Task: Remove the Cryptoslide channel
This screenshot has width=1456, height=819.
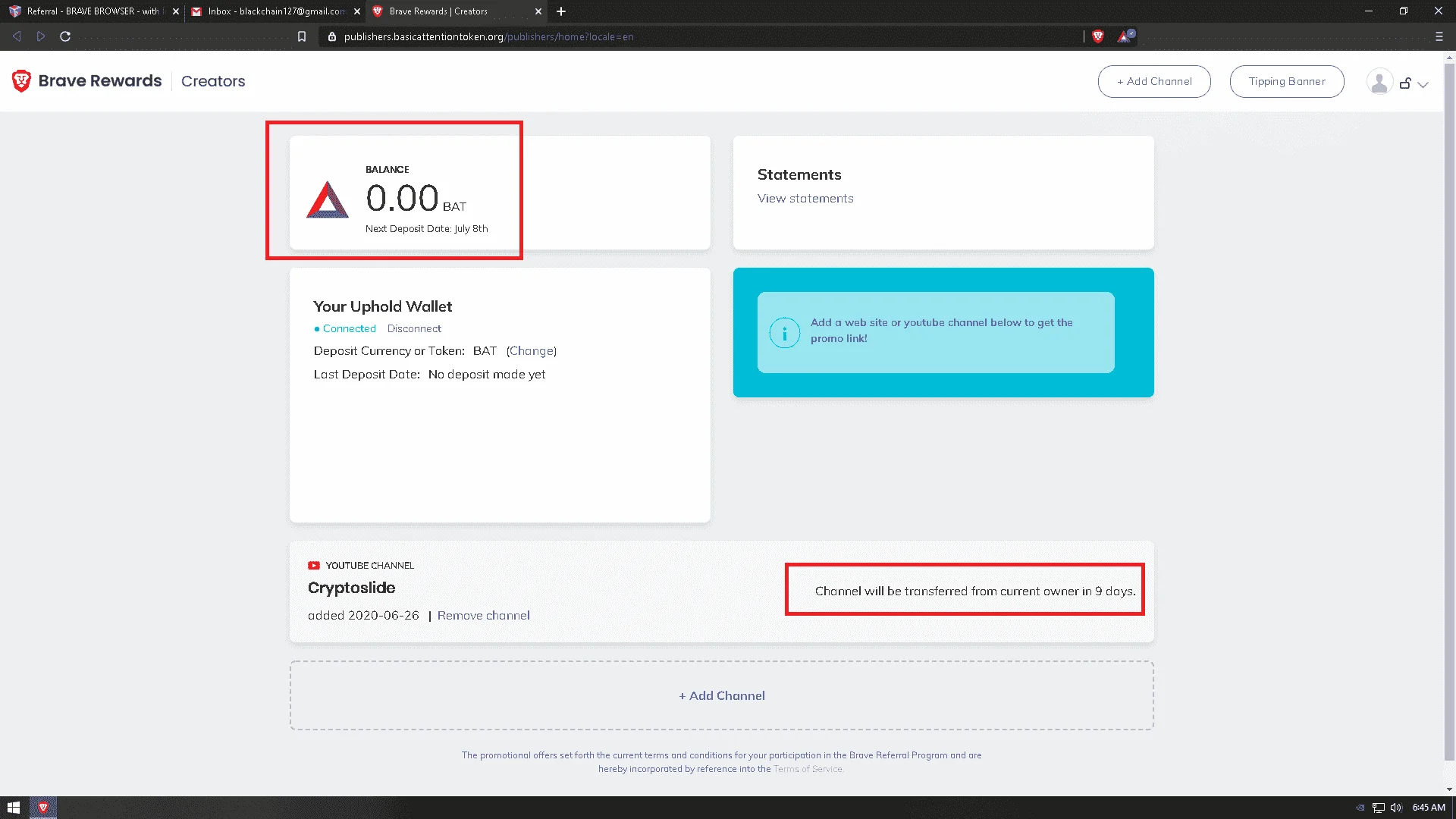Action: (484, 616)
